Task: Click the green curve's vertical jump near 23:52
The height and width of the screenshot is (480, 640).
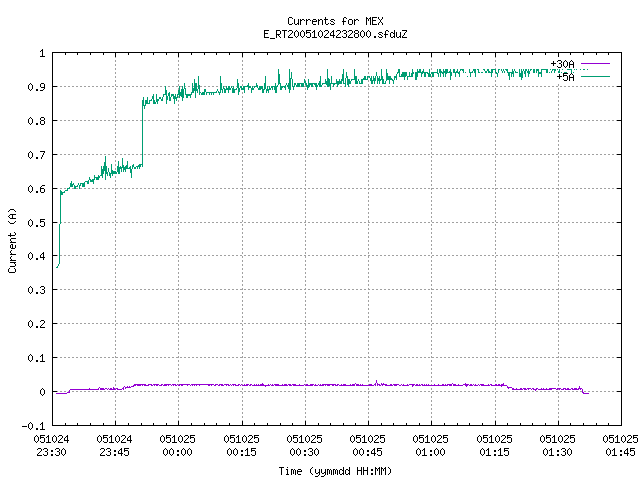Action: pyautogui.click(x=142, y=133)
